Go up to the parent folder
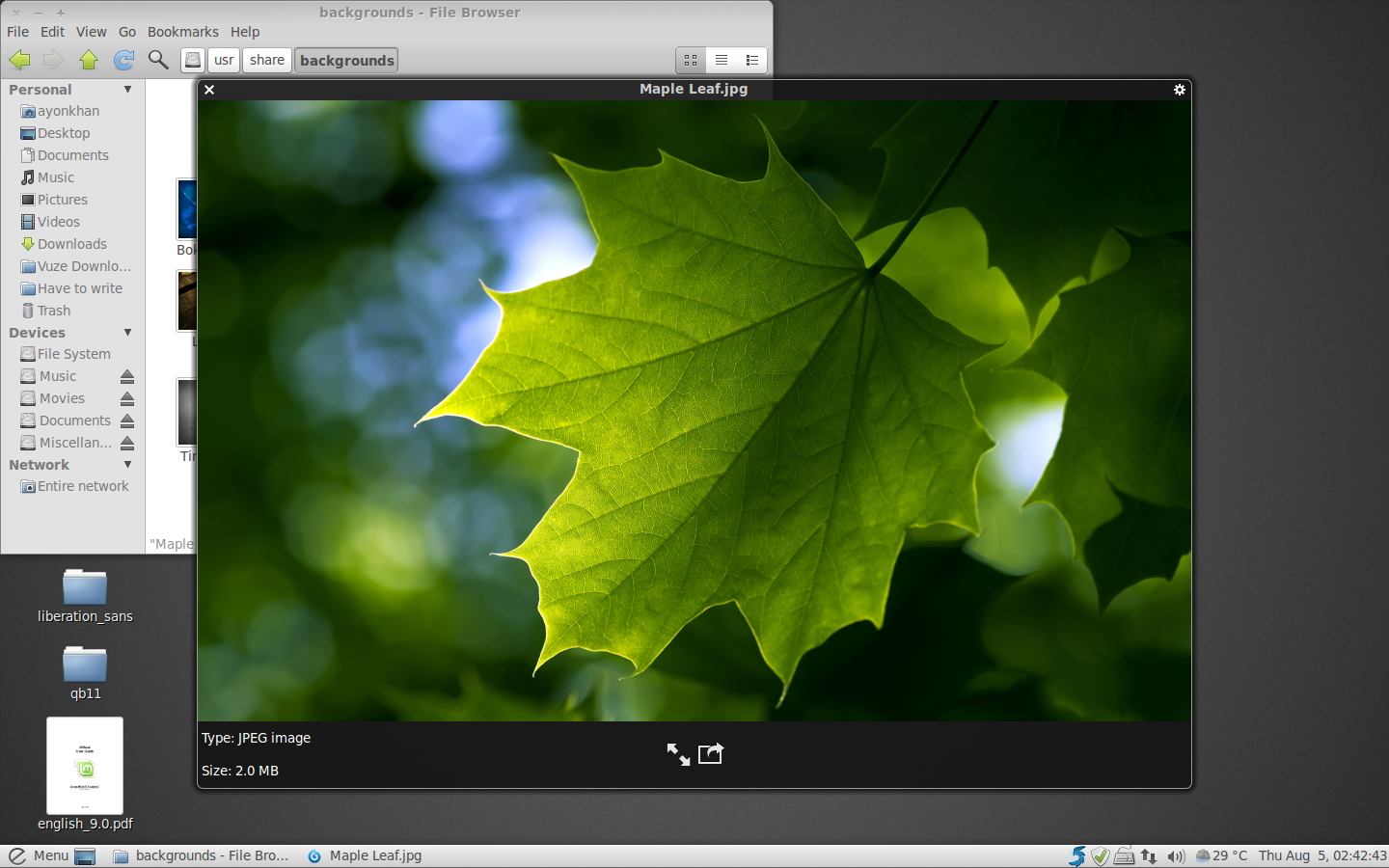Viewport: 1389px width, 868px height. point(89,60)
